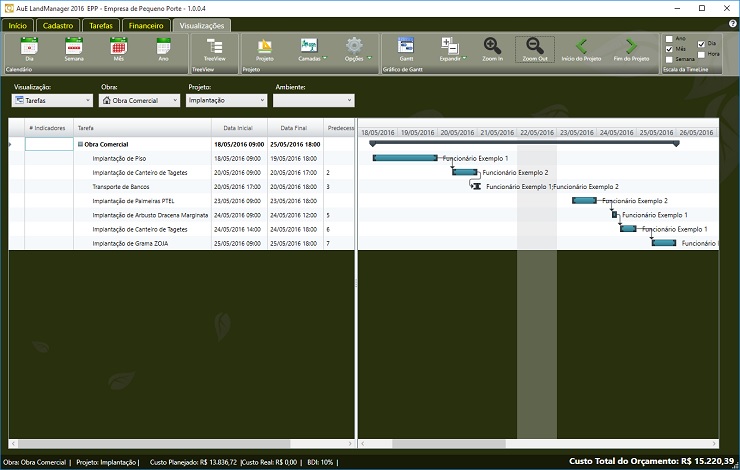This screenshot has height=470, width=740.
Task: Click the empty Indicadores cell of Obra Comercial
Action: point(49,144)
